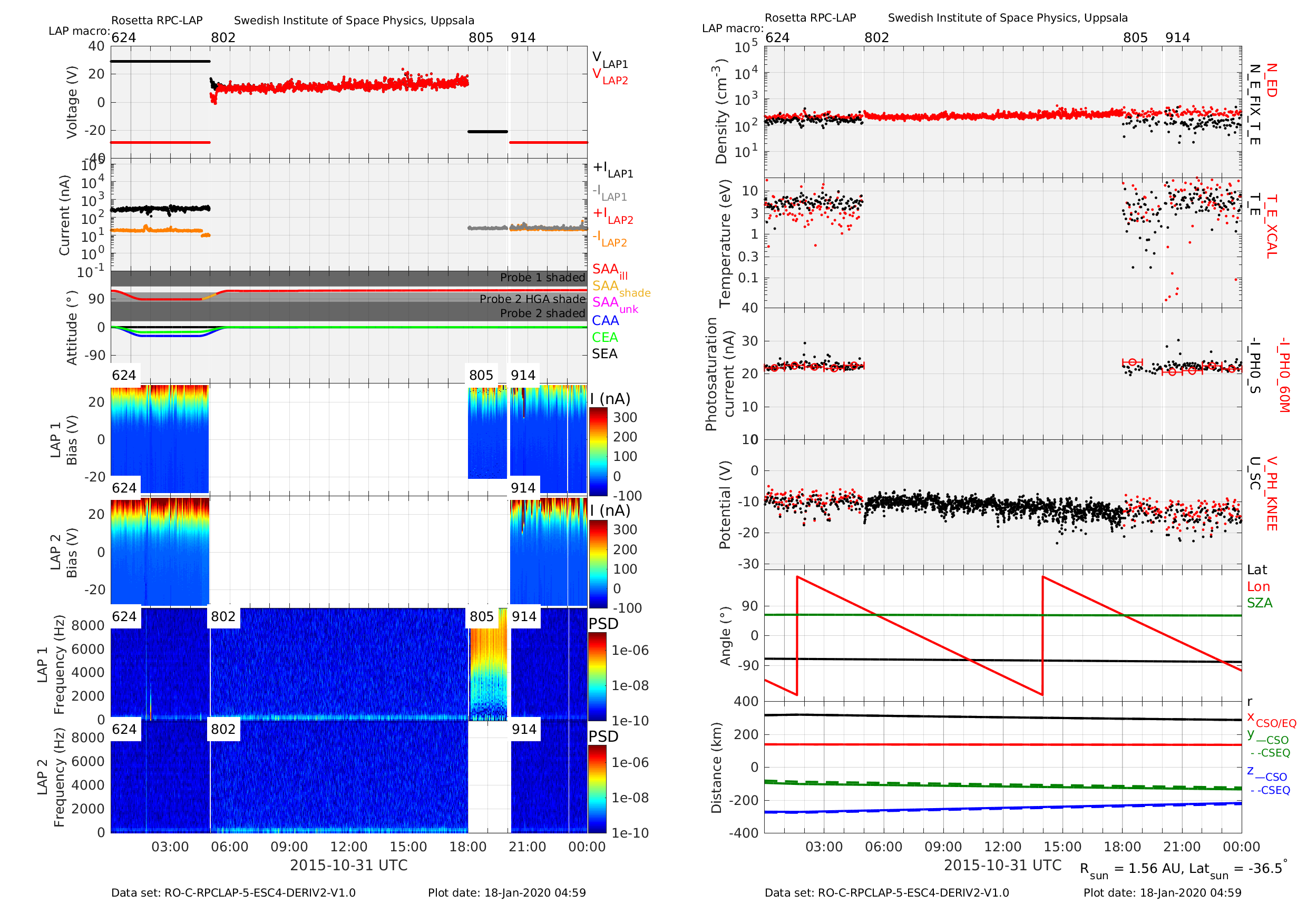Click the -I_PH0_S legend label

1255,366
